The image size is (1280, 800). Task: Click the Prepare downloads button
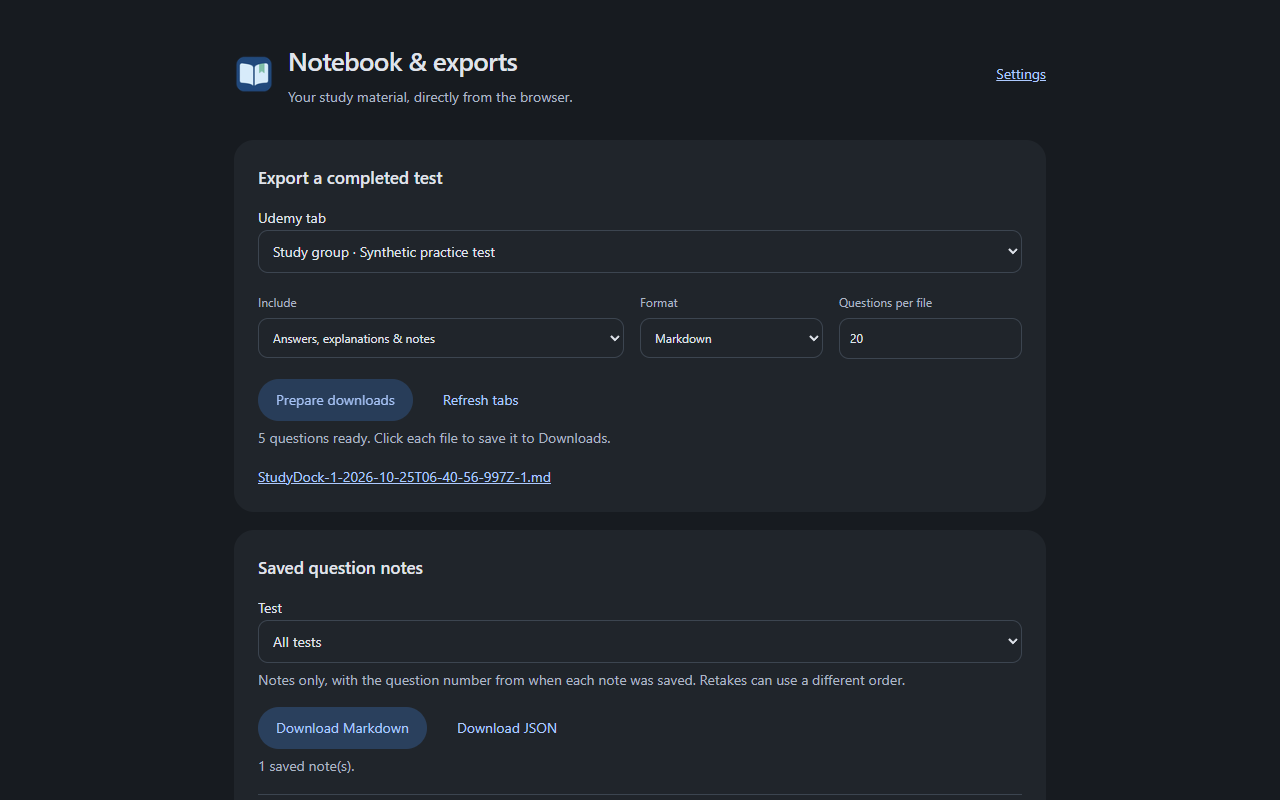coord(335,400)
